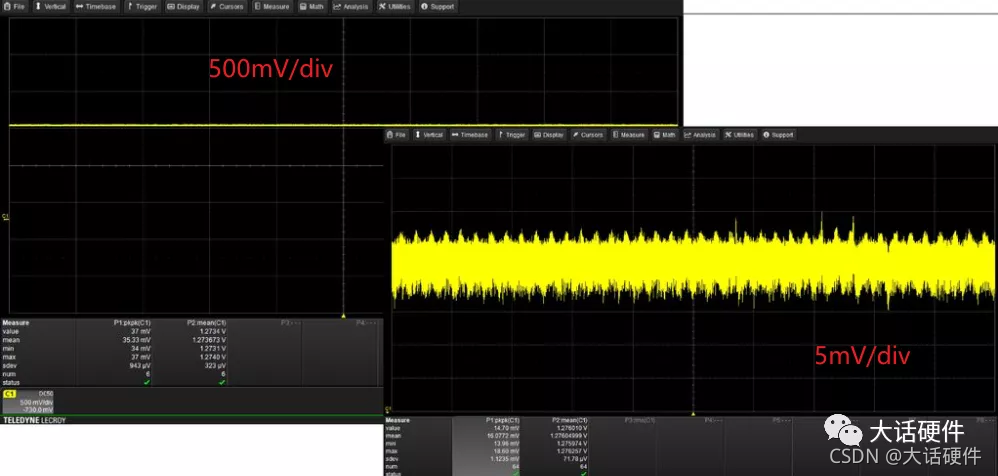
Task: Open Utilities menu in the 5mV/div scope window
Action: pyautogui.click(x=739, y=135)
